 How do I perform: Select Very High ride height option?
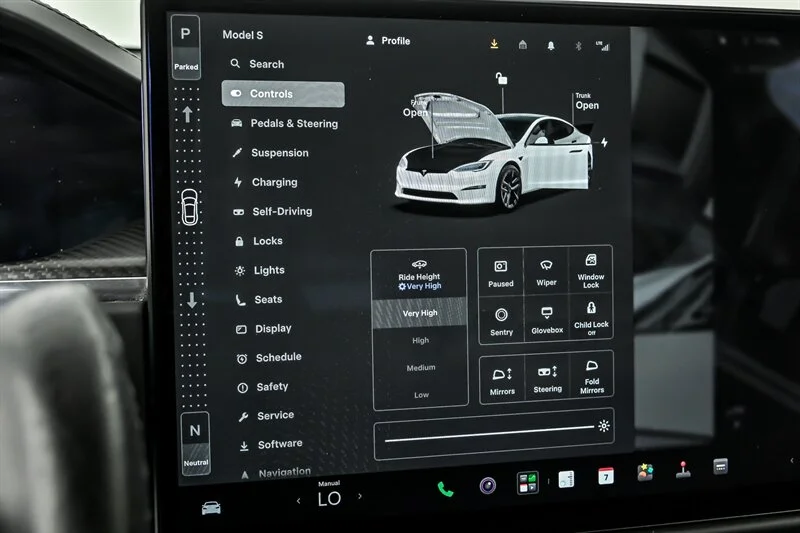tap(420, 313)
